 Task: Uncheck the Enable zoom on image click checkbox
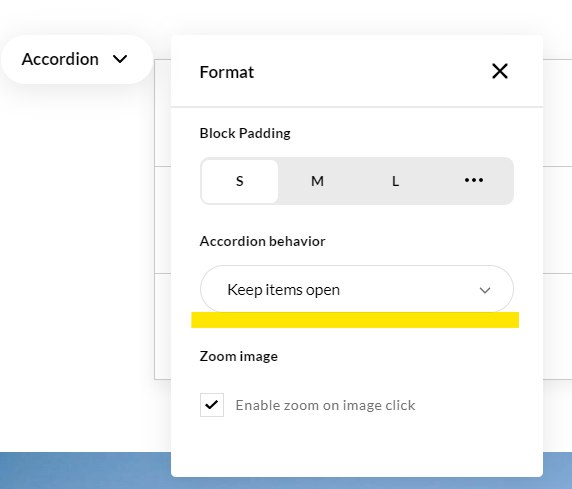point(212,405)
